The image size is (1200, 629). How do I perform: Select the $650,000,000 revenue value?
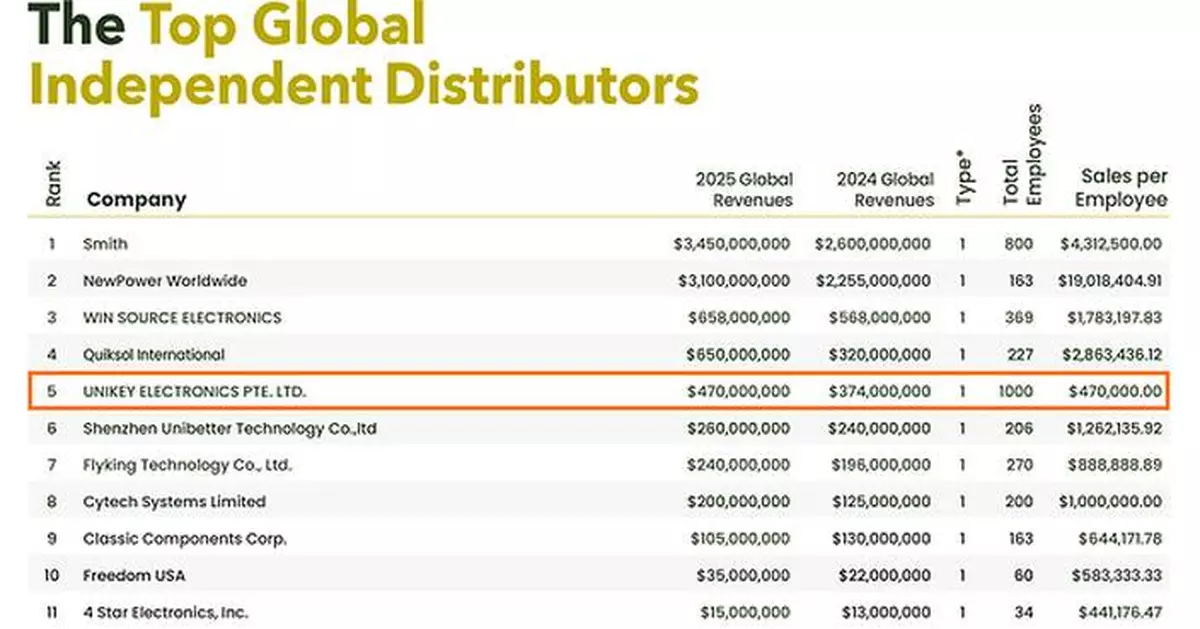click(740, 354)
